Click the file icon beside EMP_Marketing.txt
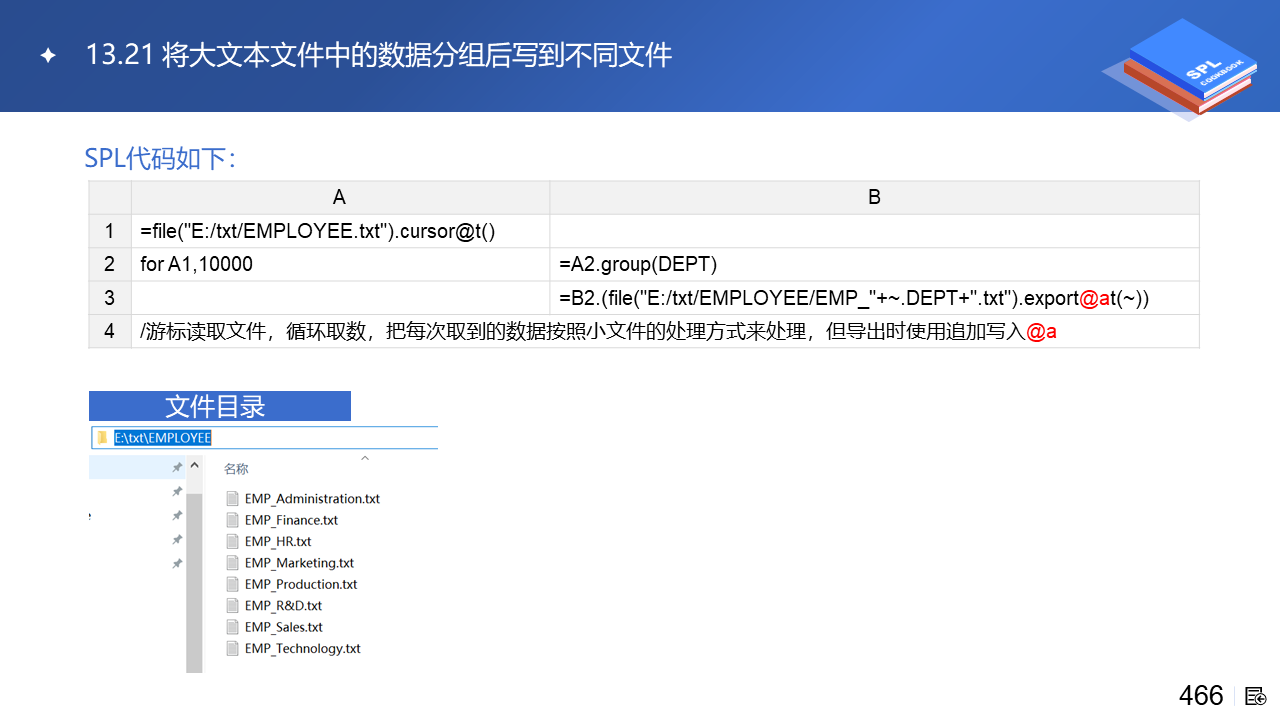The width and height of the screenshot is (1280, 720). (233, 563)
